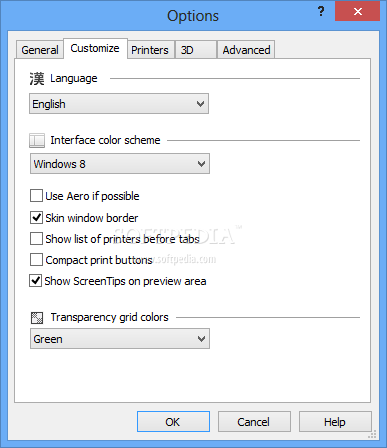Click the Transparency grid colors checkerboard icon
Screen dimensions: 387x448
[37, 318]
